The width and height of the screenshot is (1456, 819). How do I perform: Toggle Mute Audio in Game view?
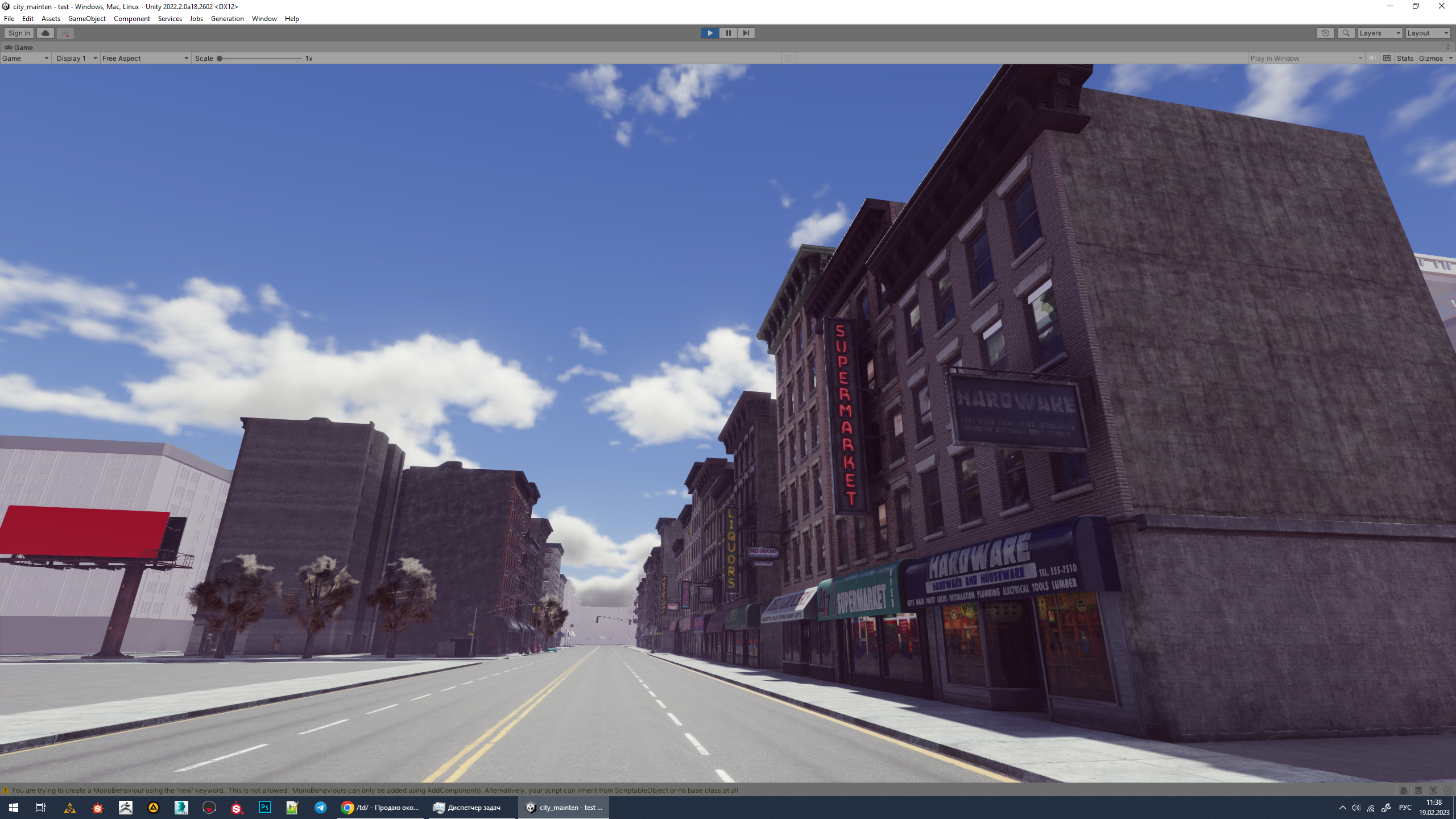(1372, 58)
